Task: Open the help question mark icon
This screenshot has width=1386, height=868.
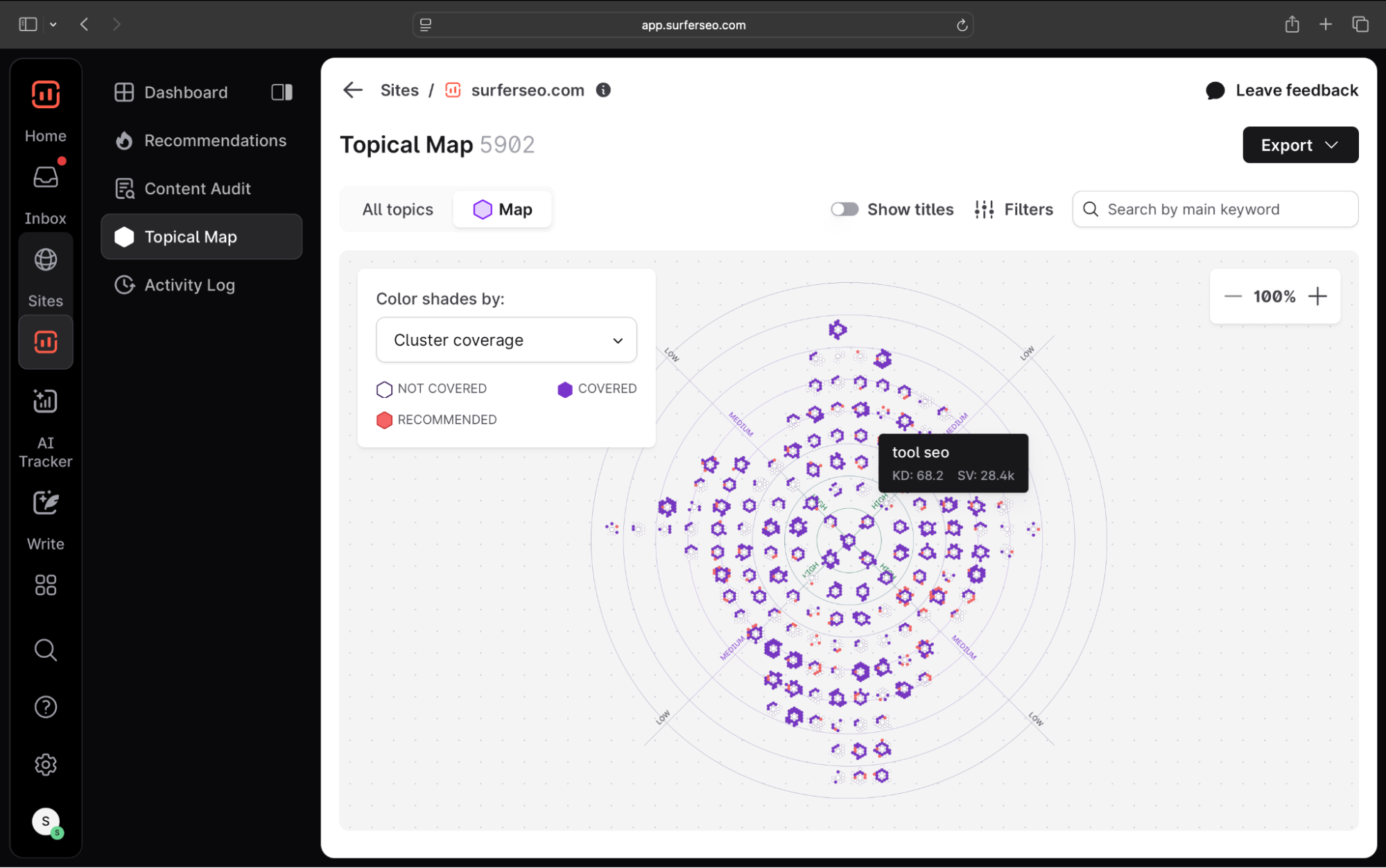Action: tap(46, 707)
